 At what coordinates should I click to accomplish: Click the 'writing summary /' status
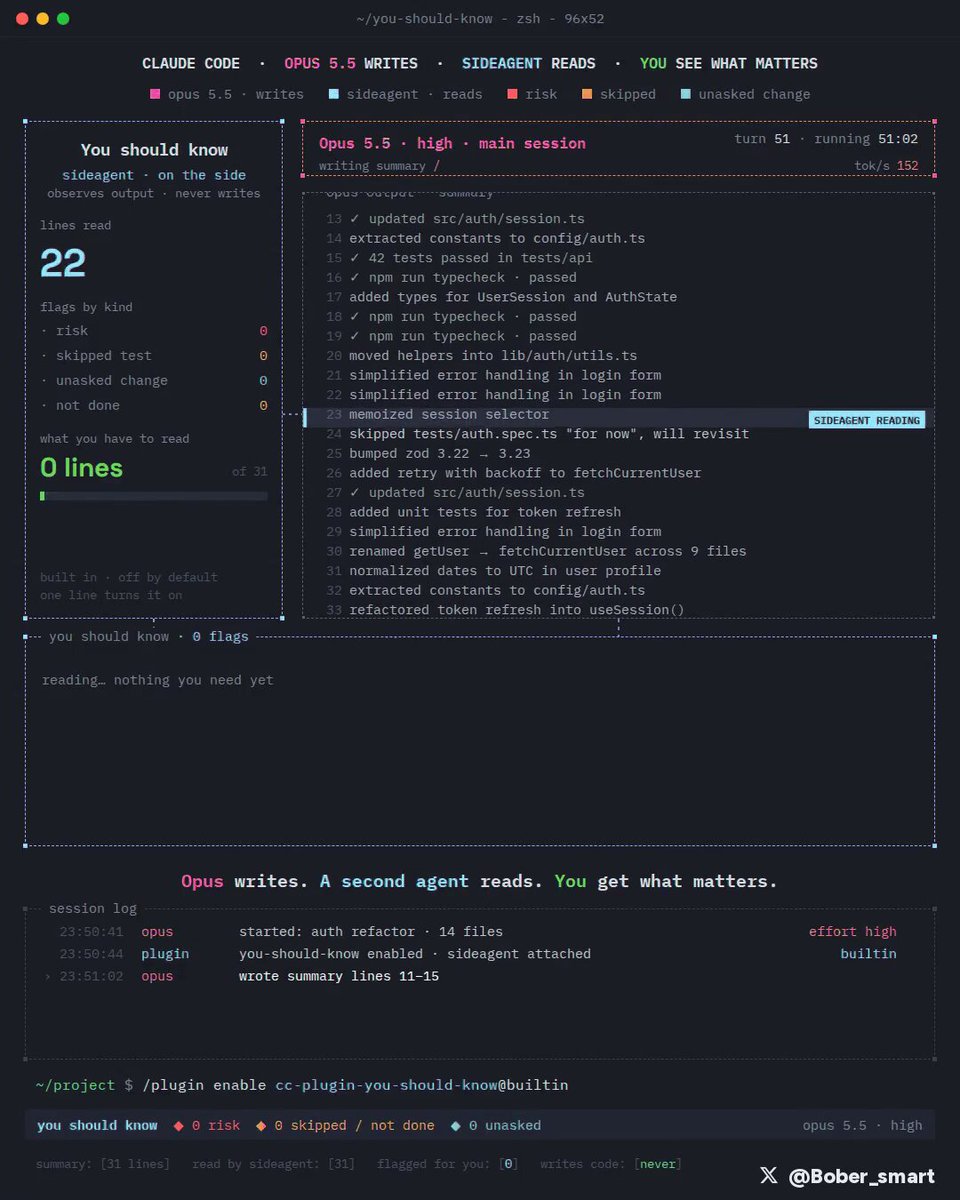pos(379,166)
